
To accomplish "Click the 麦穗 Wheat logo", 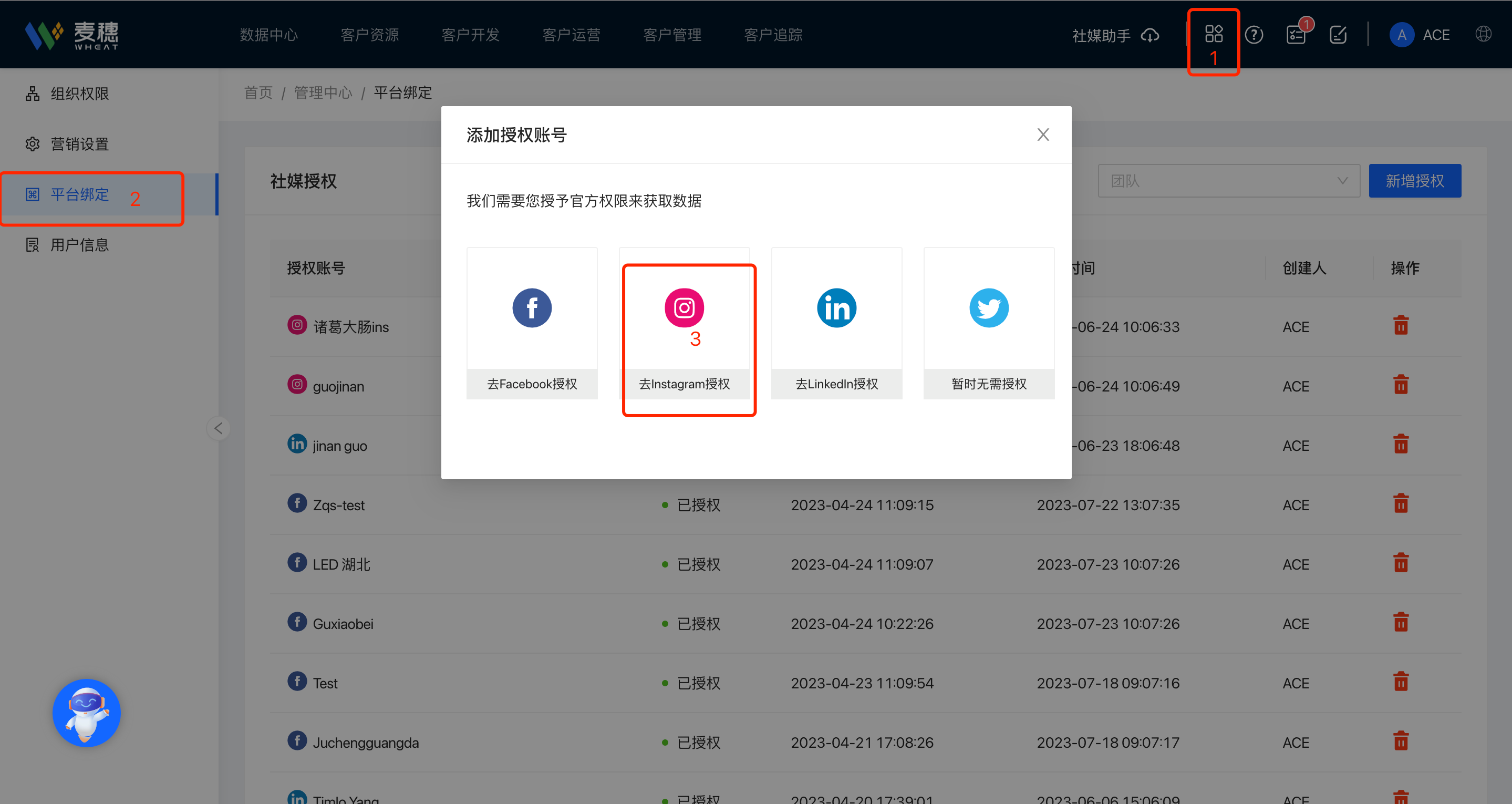I will click(x=71, y=35).
